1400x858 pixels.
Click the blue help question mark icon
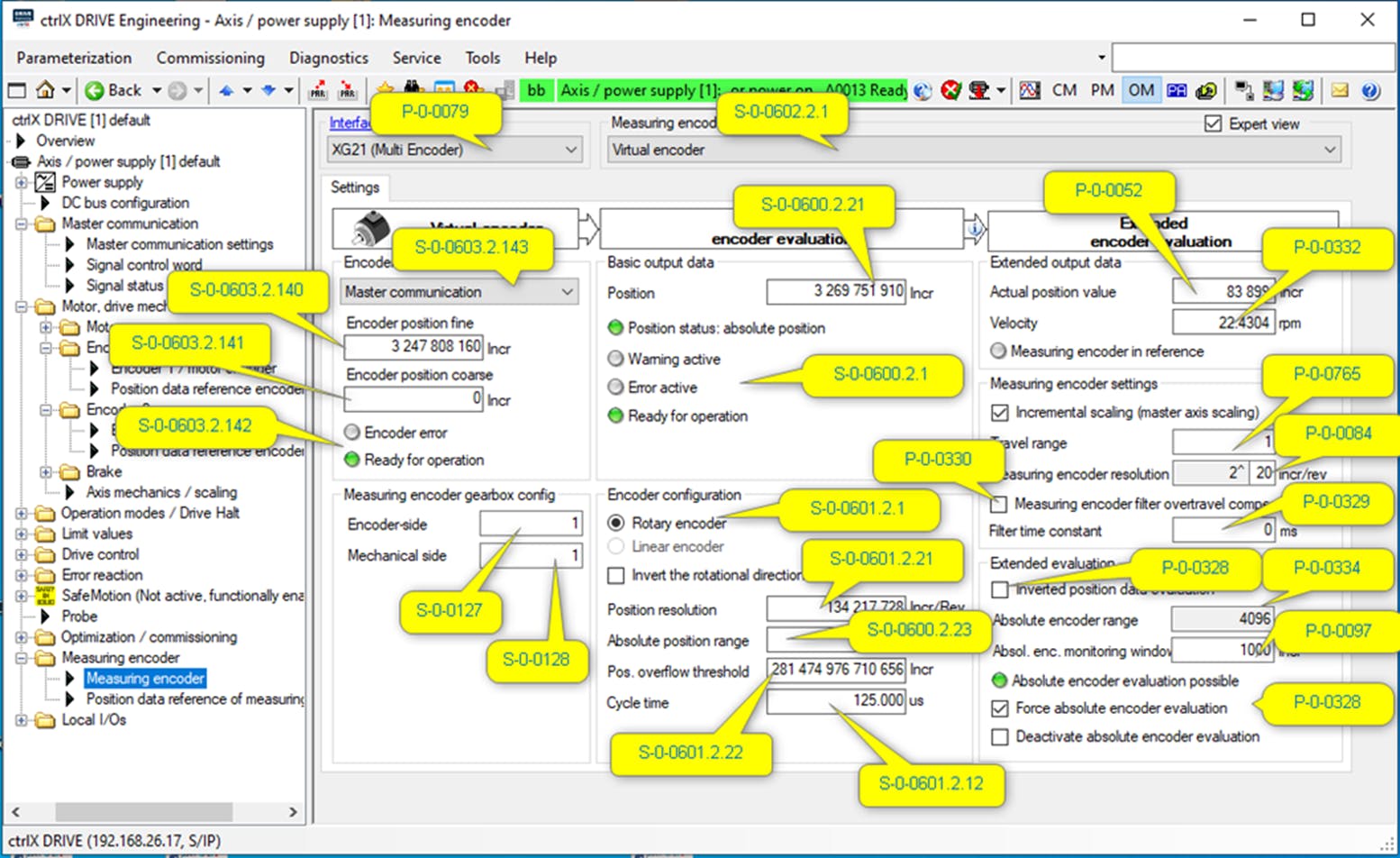[x=1370, y=90]
